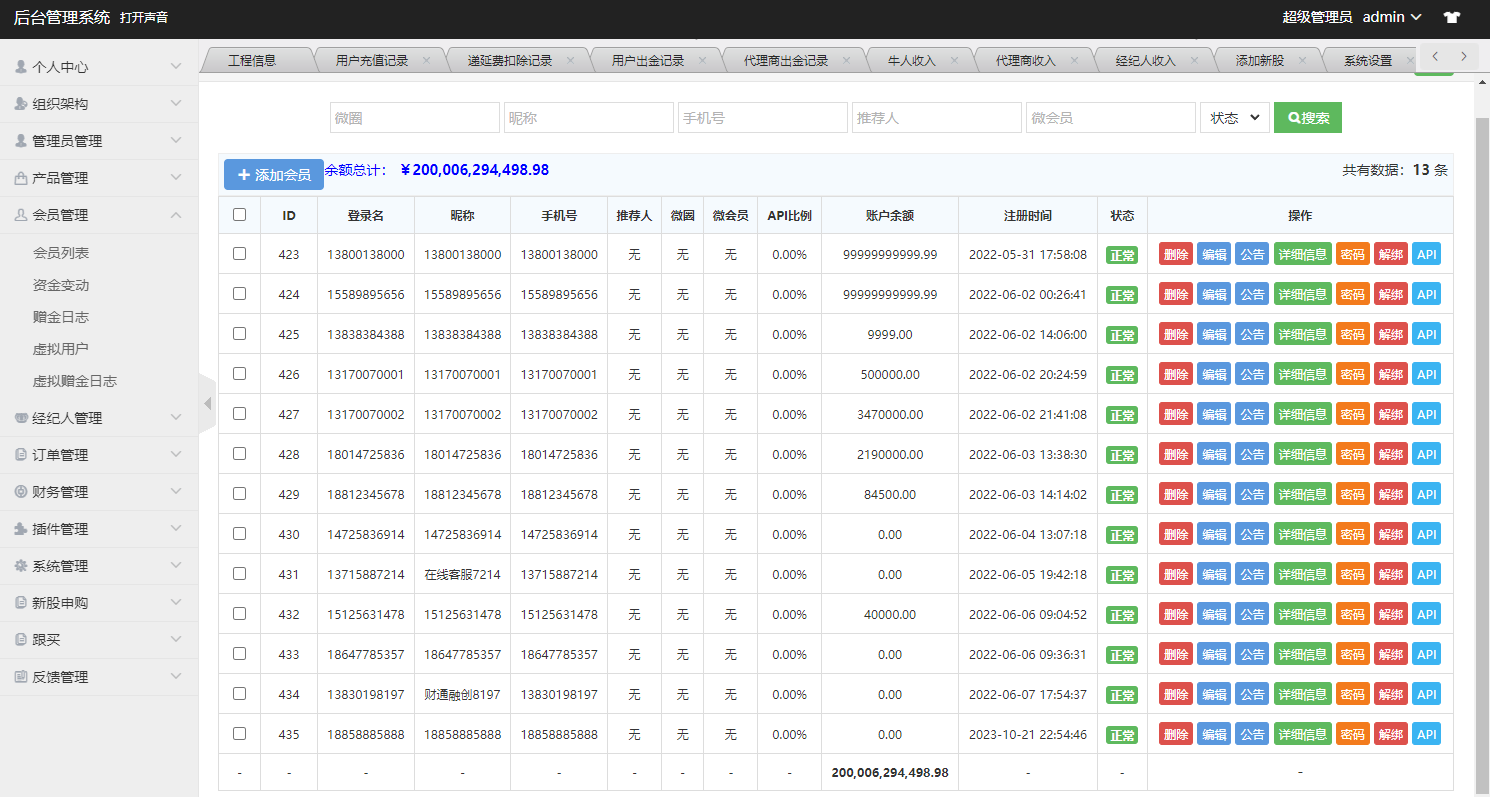Focus the 推荐人 search field
This screenshot has width=1490, height=797.
point(937,118)
